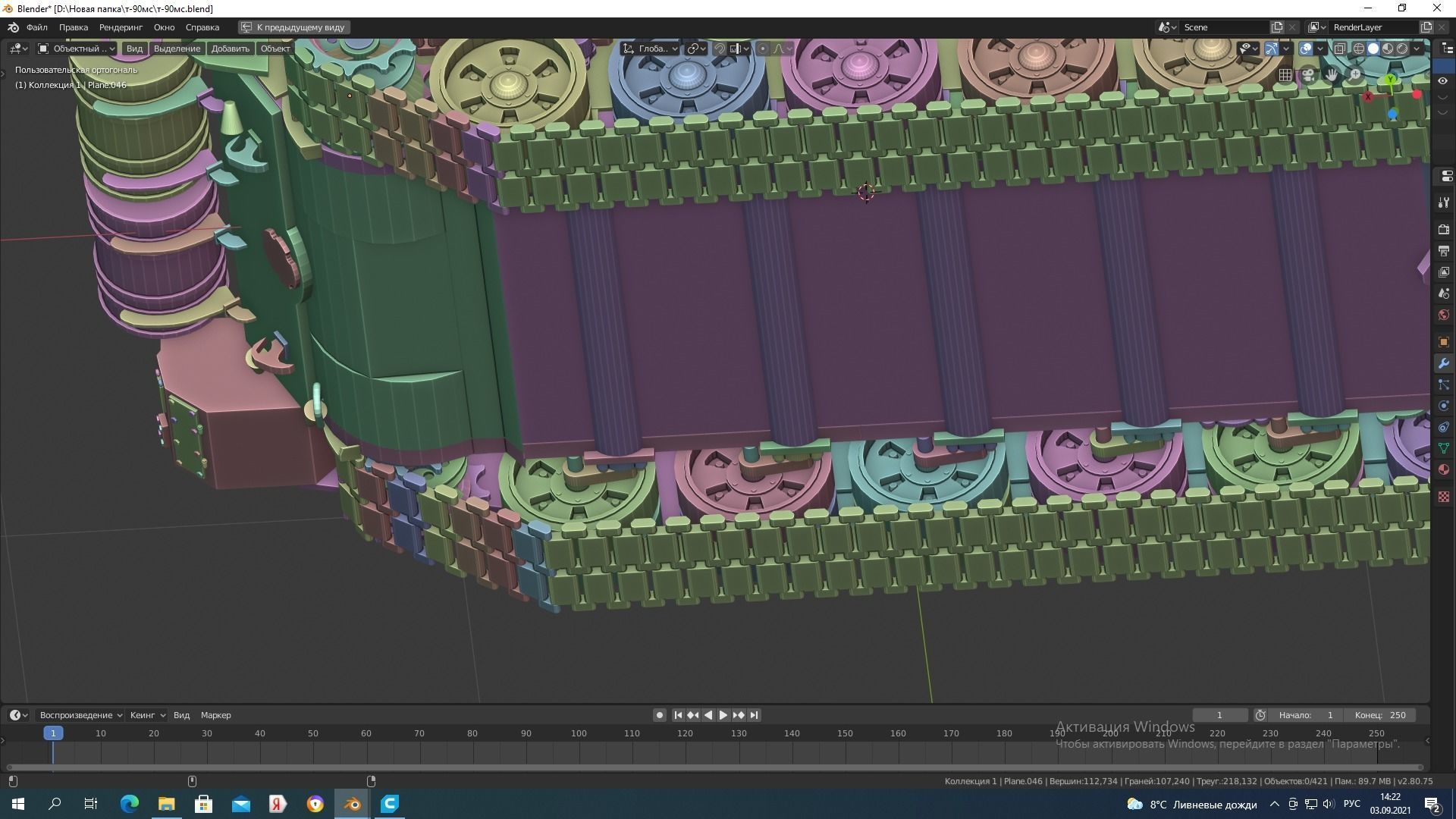The height and width of the screenshot is (819, 1456).
Task: Click К предыдущему виду button
Action: [x=294, y=27]
